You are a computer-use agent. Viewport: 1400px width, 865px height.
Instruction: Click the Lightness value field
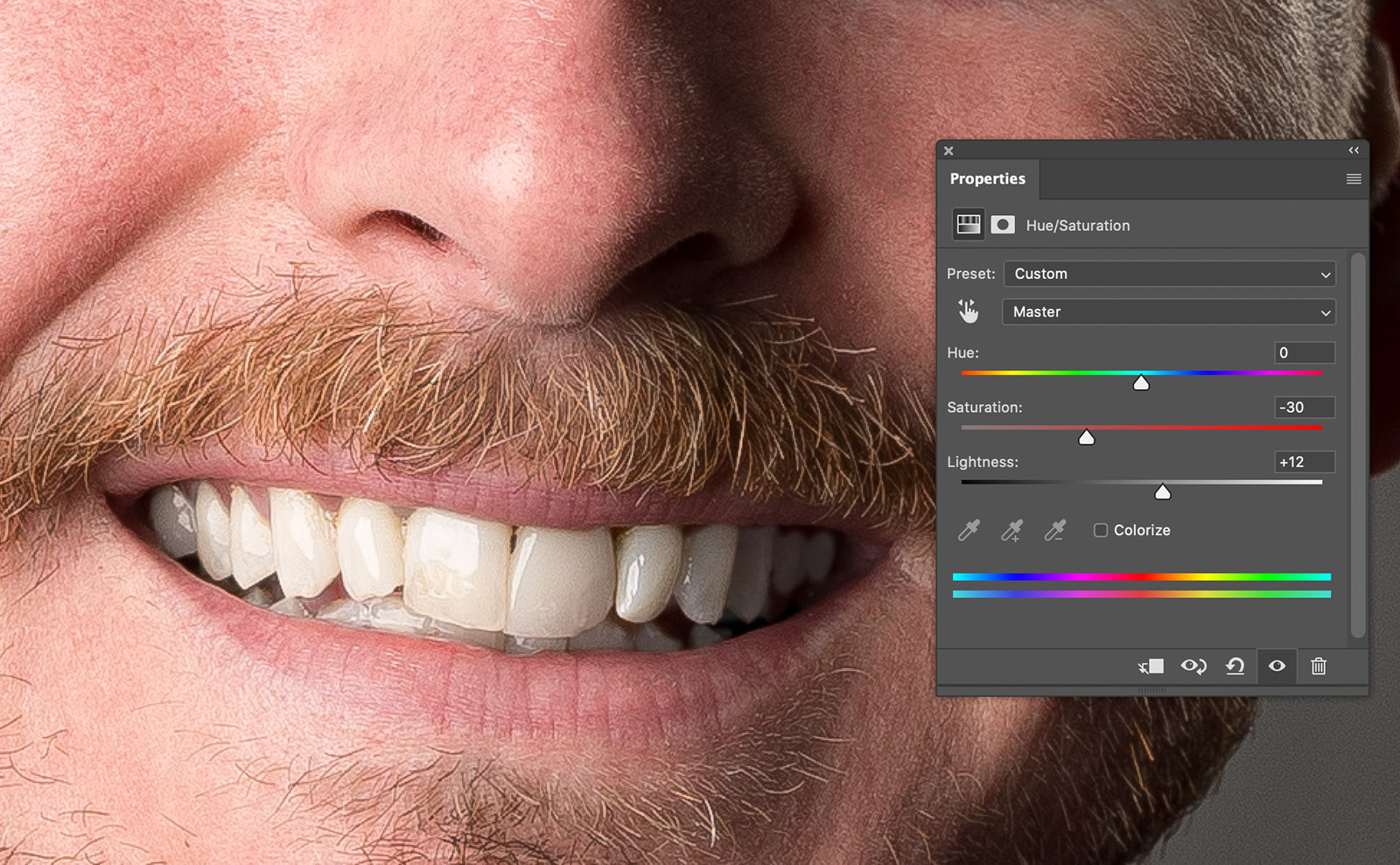click(1304, 462)
